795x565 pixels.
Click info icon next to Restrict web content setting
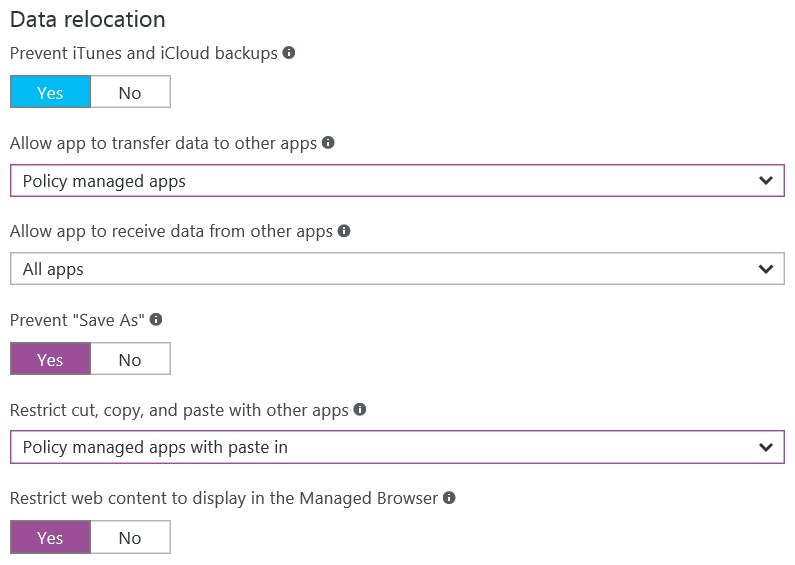pos(449,497)
